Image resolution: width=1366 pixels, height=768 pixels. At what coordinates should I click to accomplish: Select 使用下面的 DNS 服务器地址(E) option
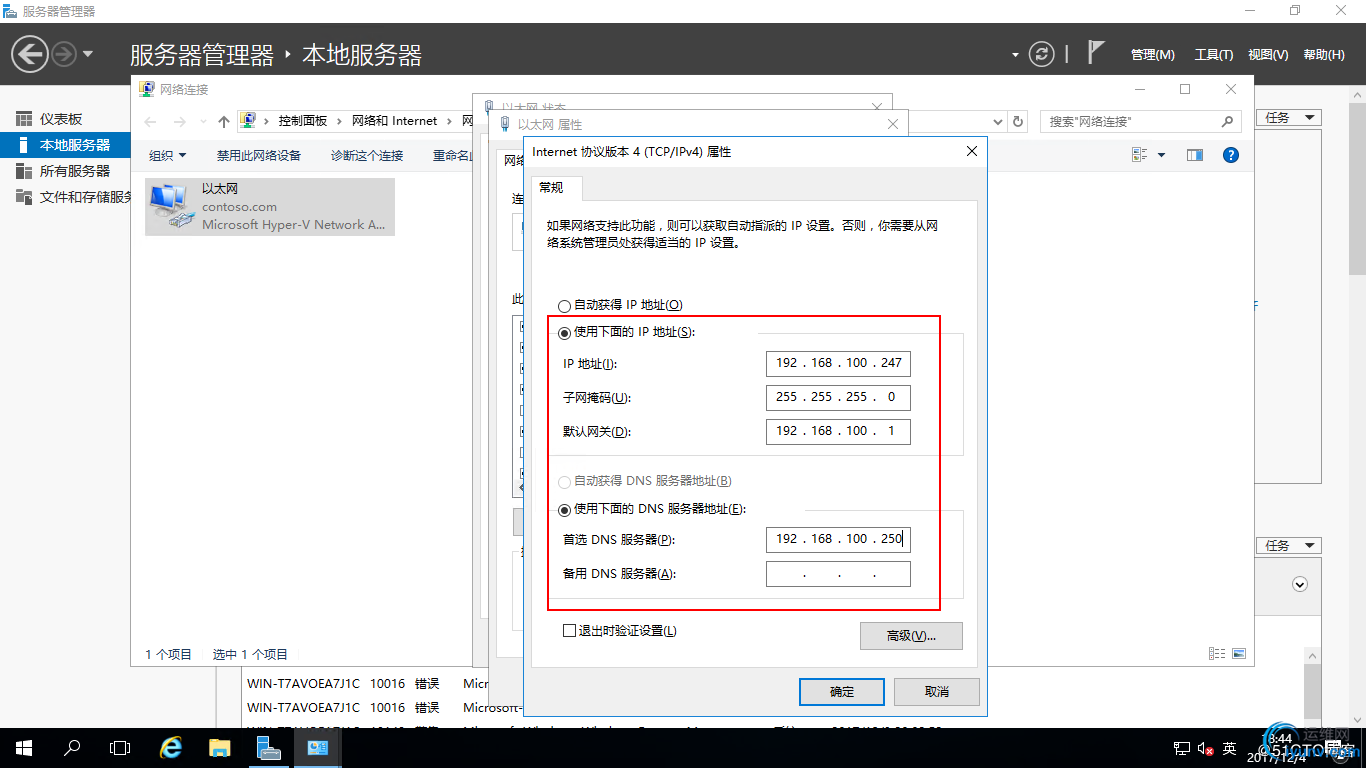point(564,509)
